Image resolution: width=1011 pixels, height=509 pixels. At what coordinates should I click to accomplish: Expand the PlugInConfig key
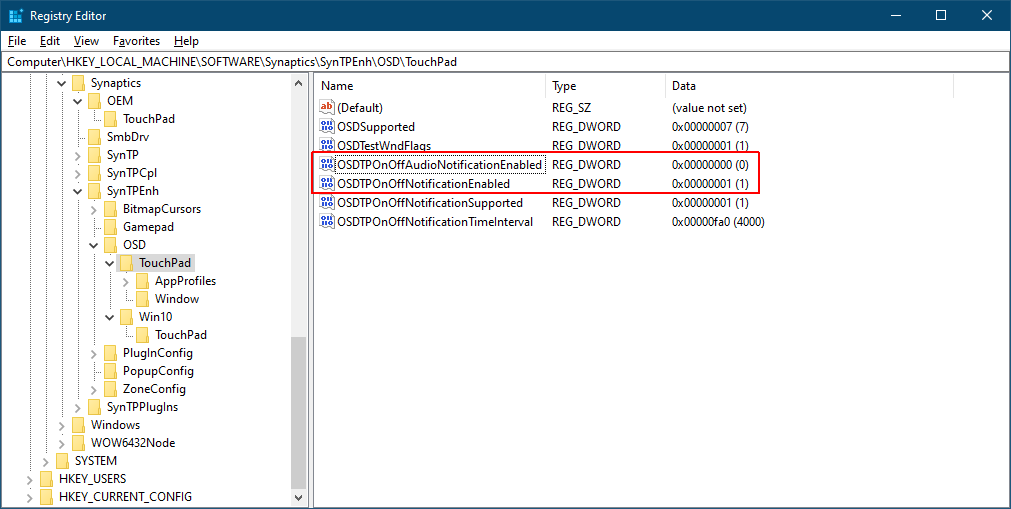pos(93,354)
